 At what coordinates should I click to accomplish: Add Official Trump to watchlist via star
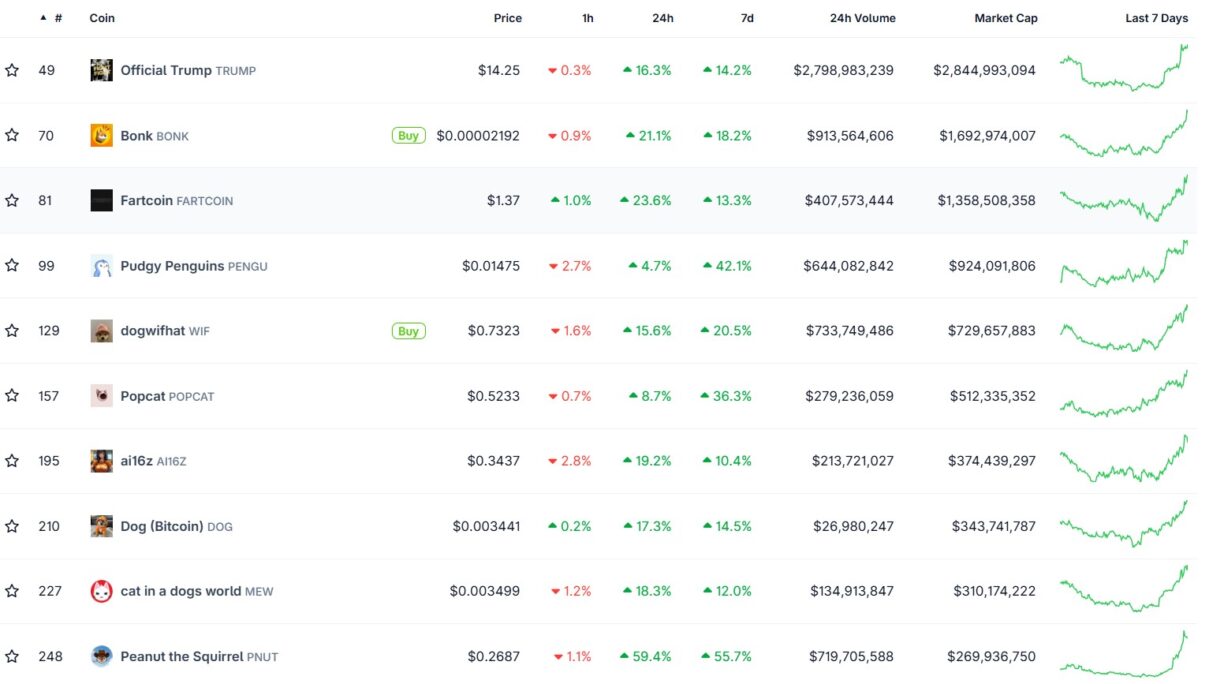(x=11, y=70)
